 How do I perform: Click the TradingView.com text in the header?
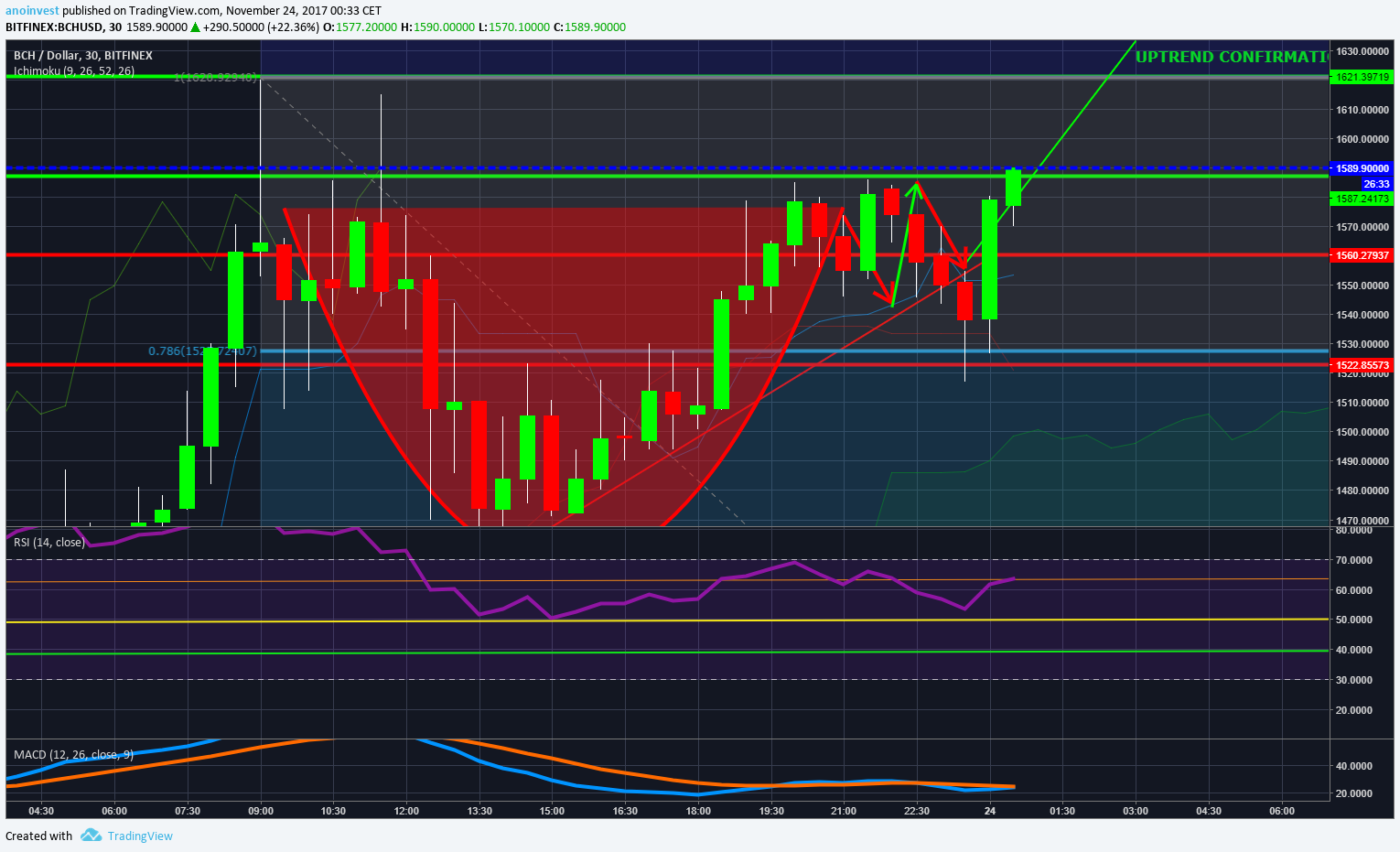pos(175,10)
